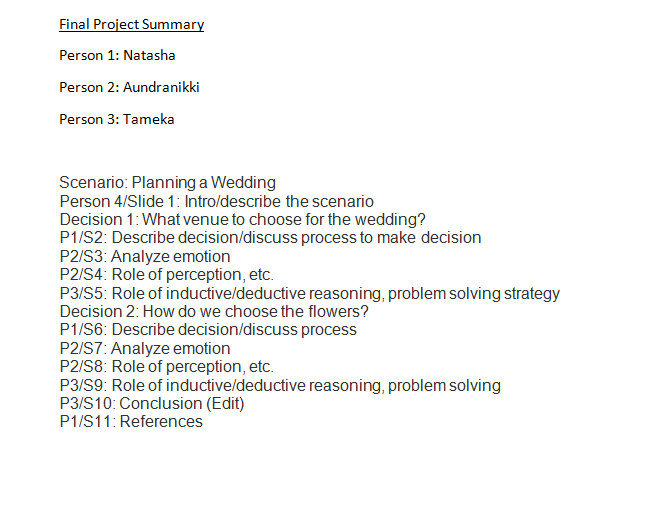Click the P2/S8 Role of perception line
The image size is (647, 511).
click(166, 367)
